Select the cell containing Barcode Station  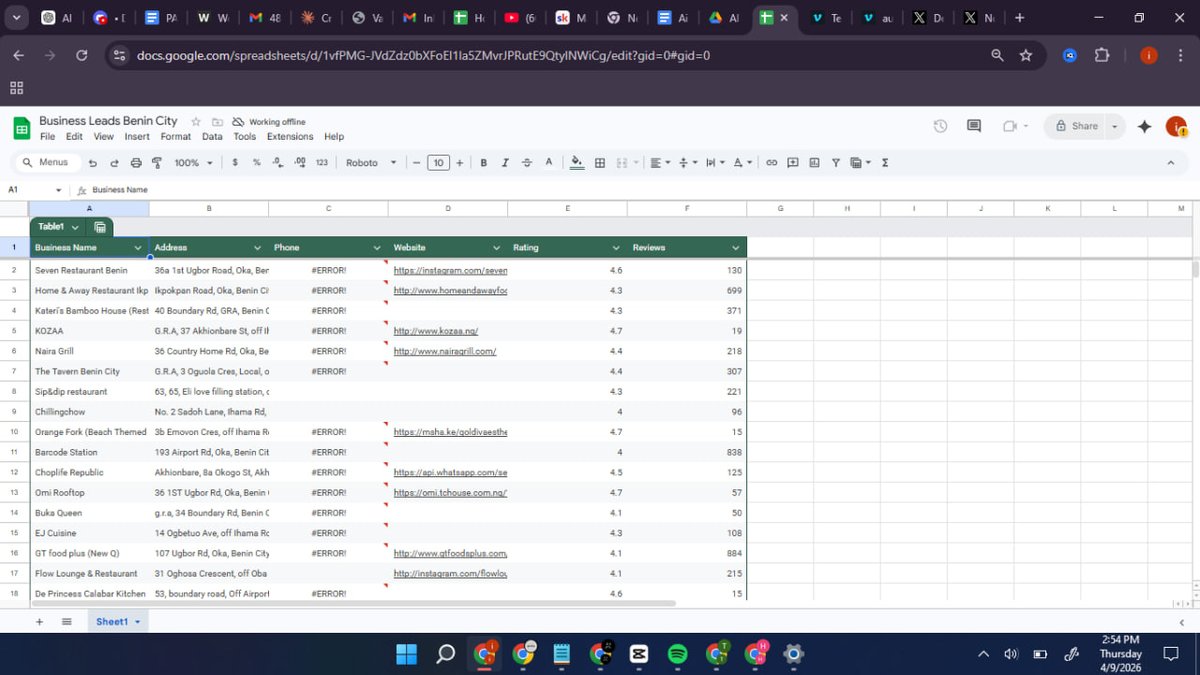point(89,453)
